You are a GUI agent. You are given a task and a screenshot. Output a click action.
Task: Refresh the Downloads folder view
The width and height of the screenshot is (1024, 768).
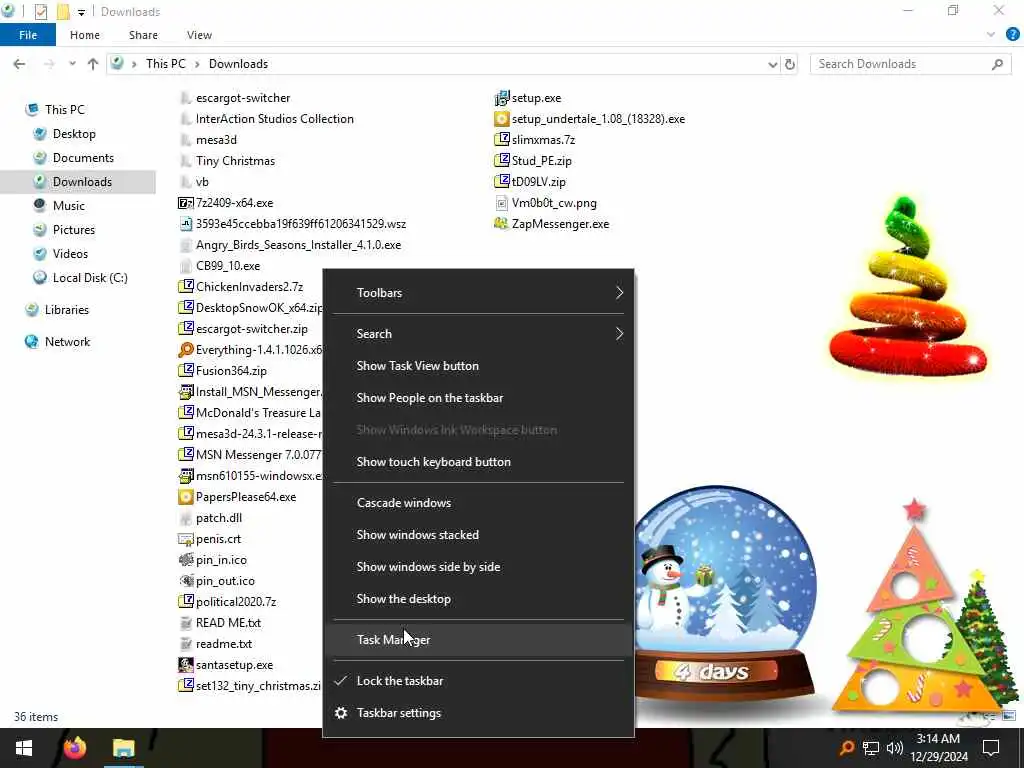coord(790,64)
